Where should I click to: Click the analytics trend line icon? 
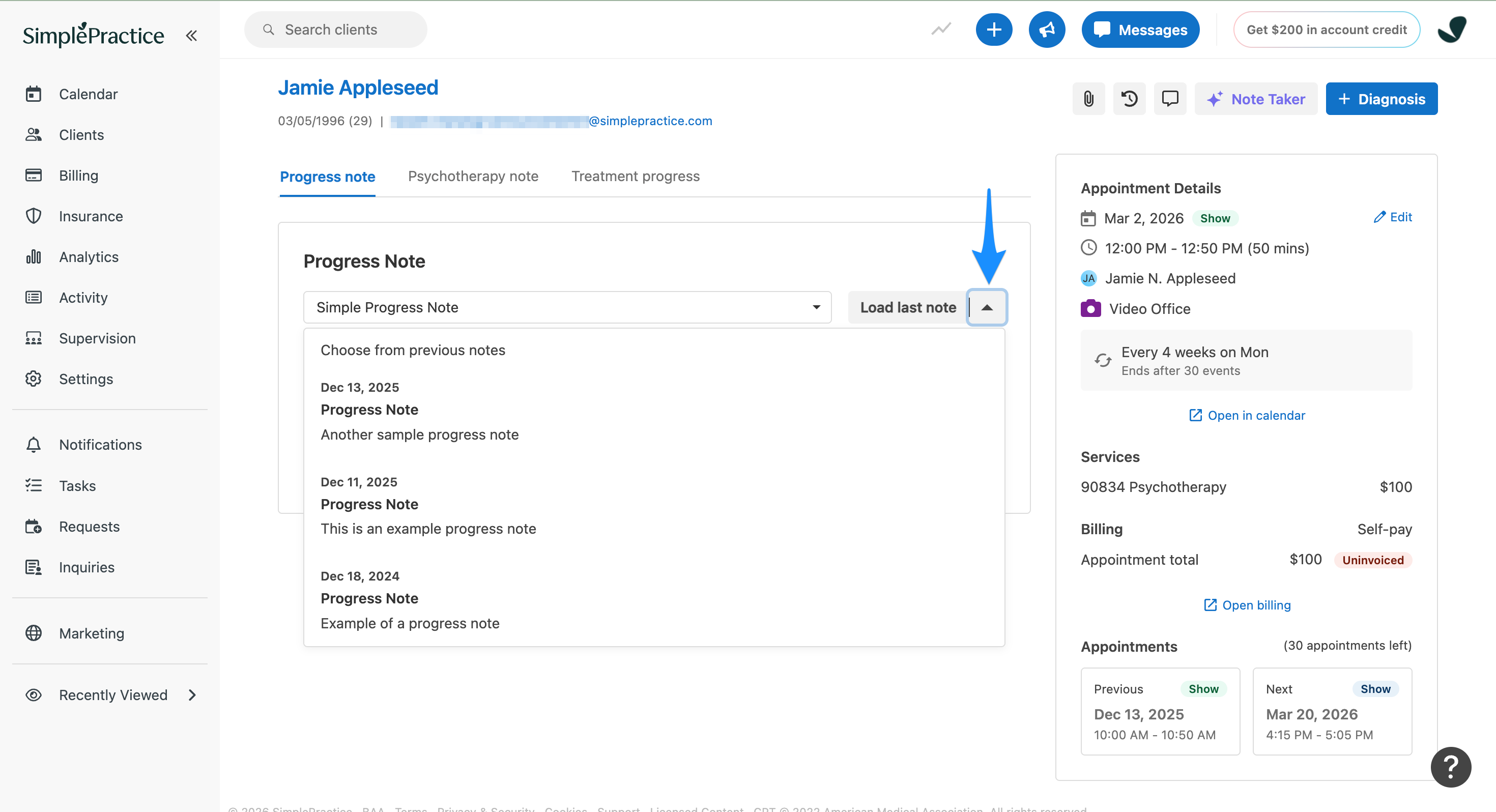click(941, 29)
